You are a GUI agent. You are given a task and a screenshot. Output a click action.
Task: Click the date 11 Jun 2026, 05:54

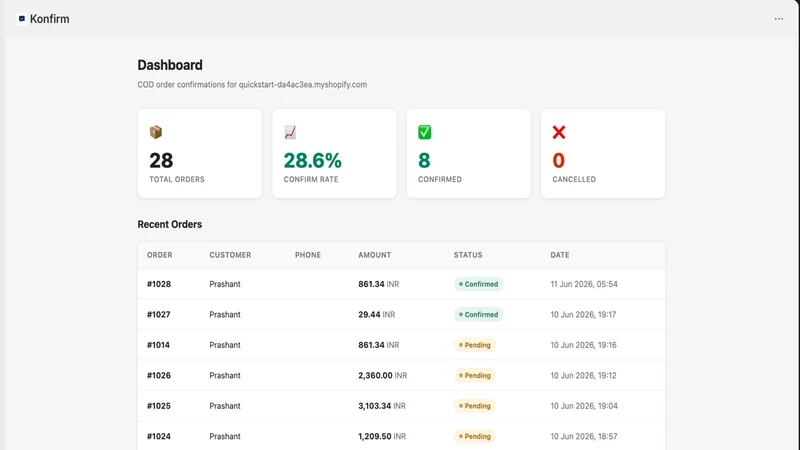tap(584, 284)
